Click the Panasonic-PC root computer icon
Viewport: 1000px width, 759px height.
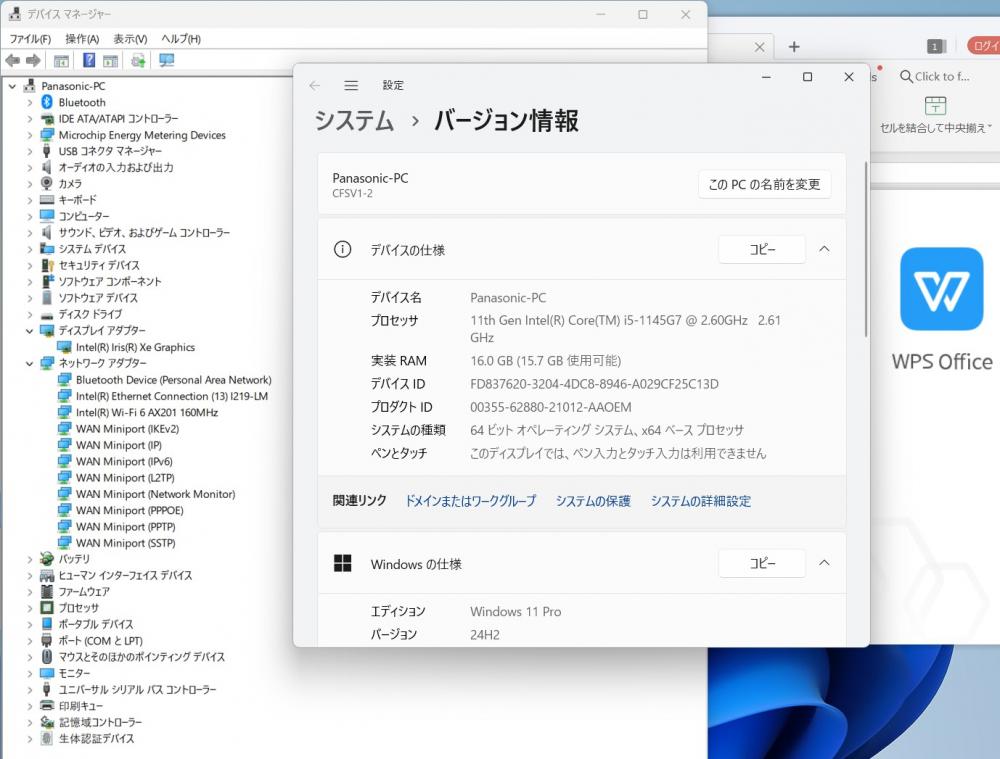[x=29, y=85]
